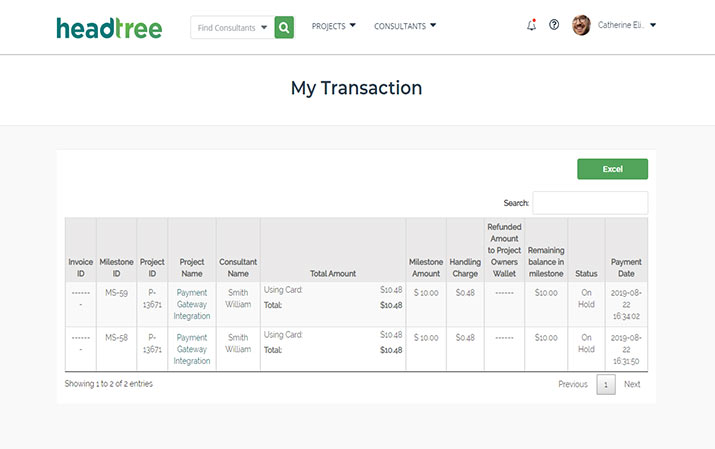Open the Consultants menu
Image resolution: width=715 pixels, height=449 pixels.
pos(405,26)
